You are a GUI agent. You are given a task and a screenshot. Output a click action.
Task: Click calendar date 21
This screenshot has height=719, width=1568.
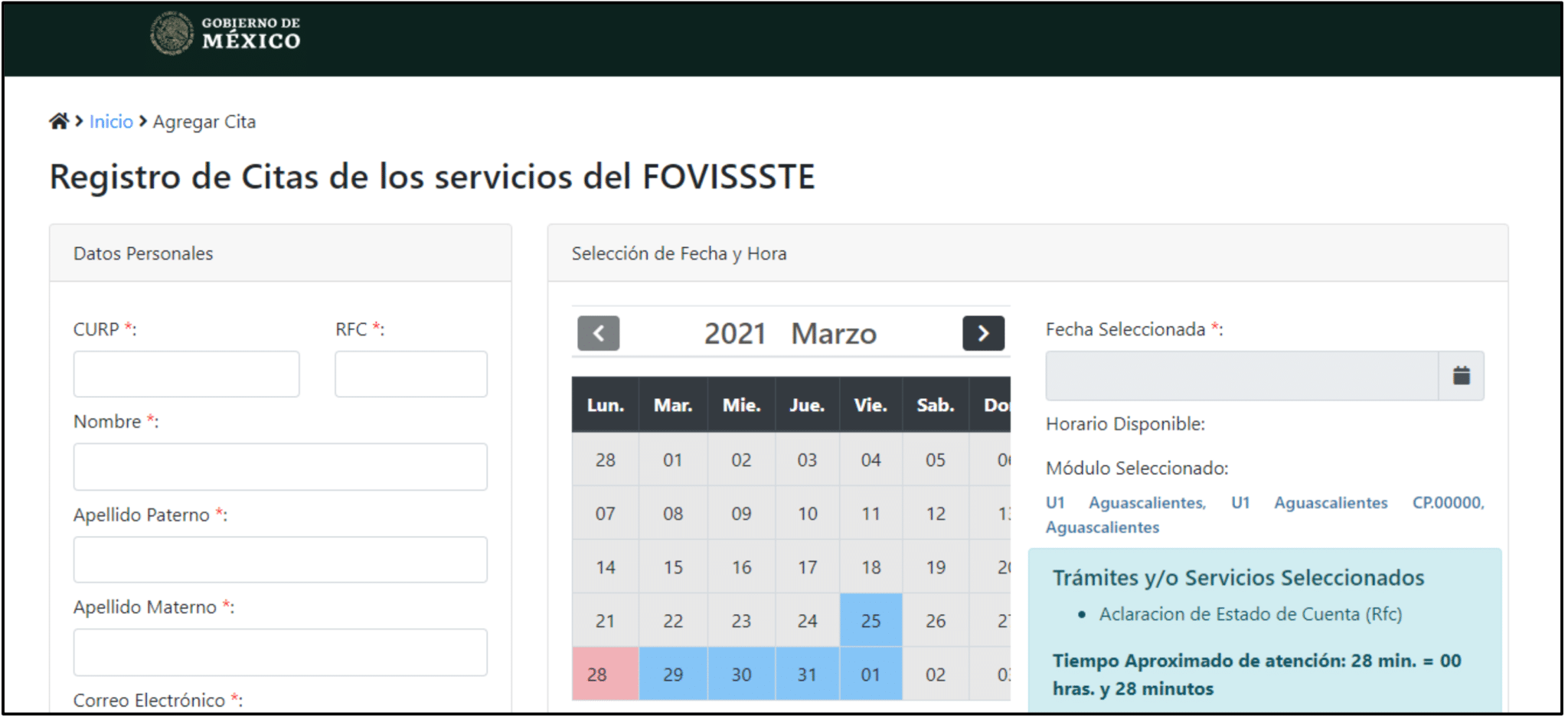(x=605, y=620)
